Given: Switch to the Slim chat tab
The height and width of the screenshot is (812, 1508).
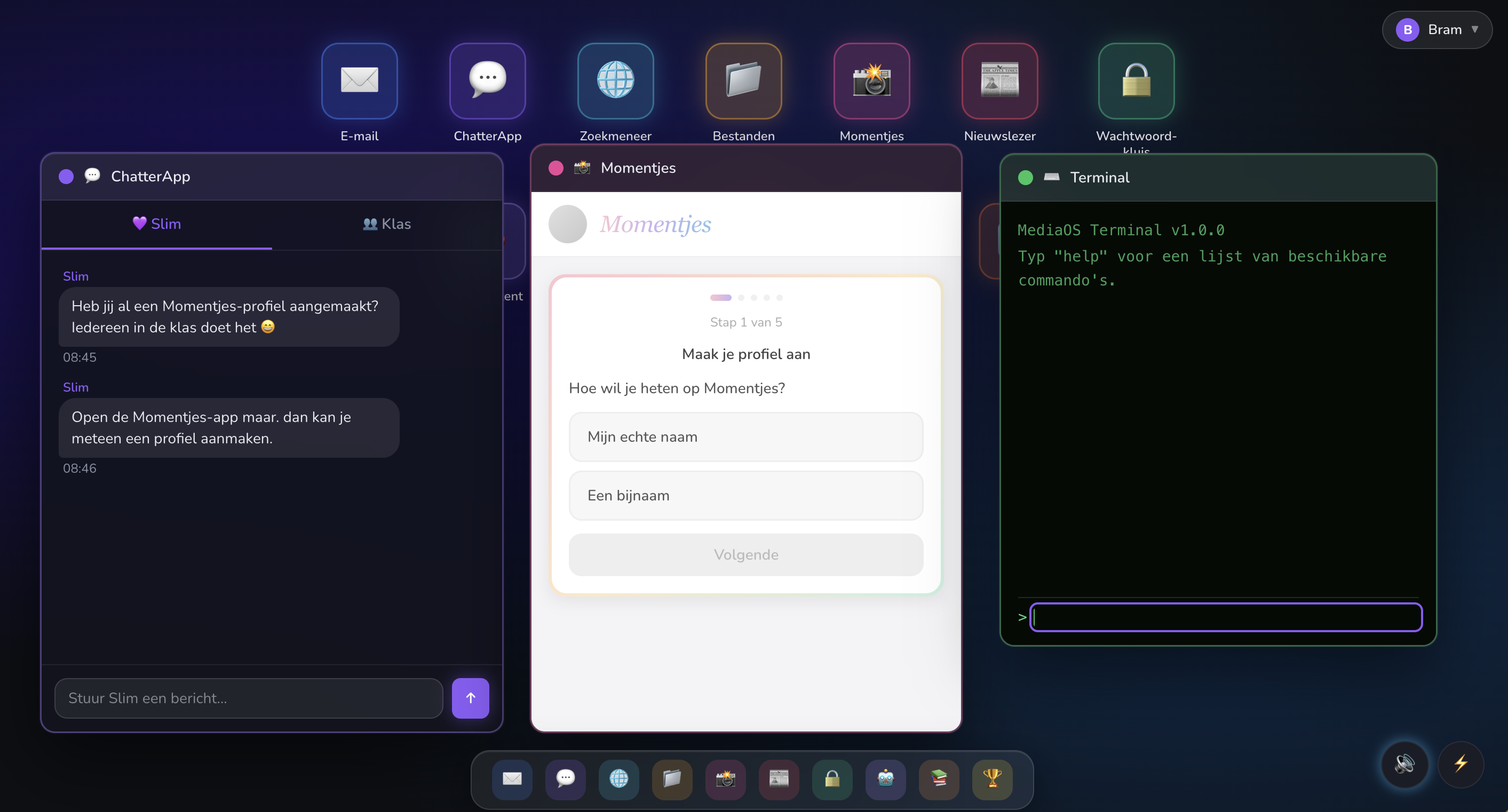Looking at the screenshot, I should click(157, 224).
